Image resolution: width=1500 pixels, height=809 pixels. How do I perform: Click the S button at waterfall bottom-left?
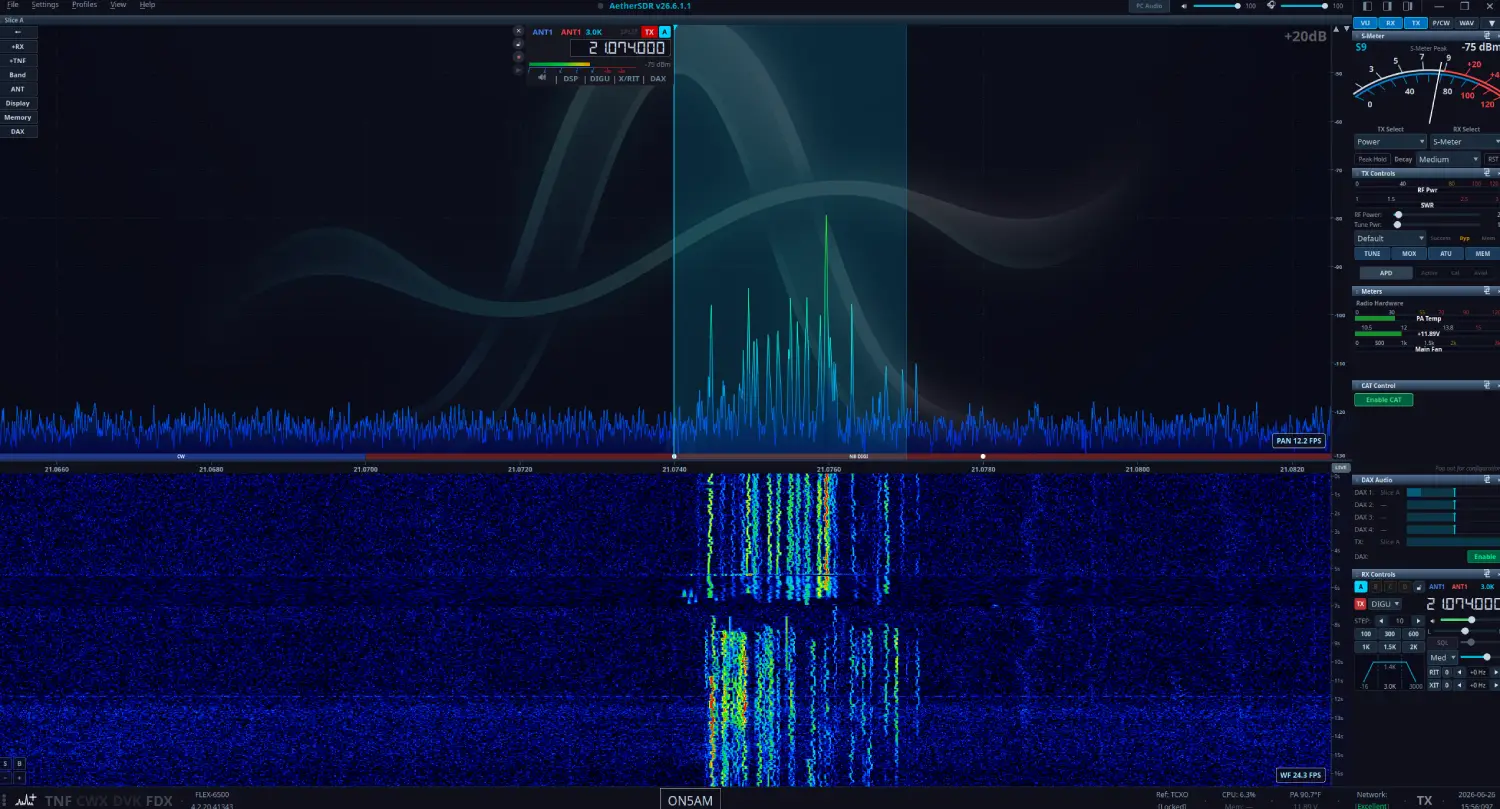6,764
